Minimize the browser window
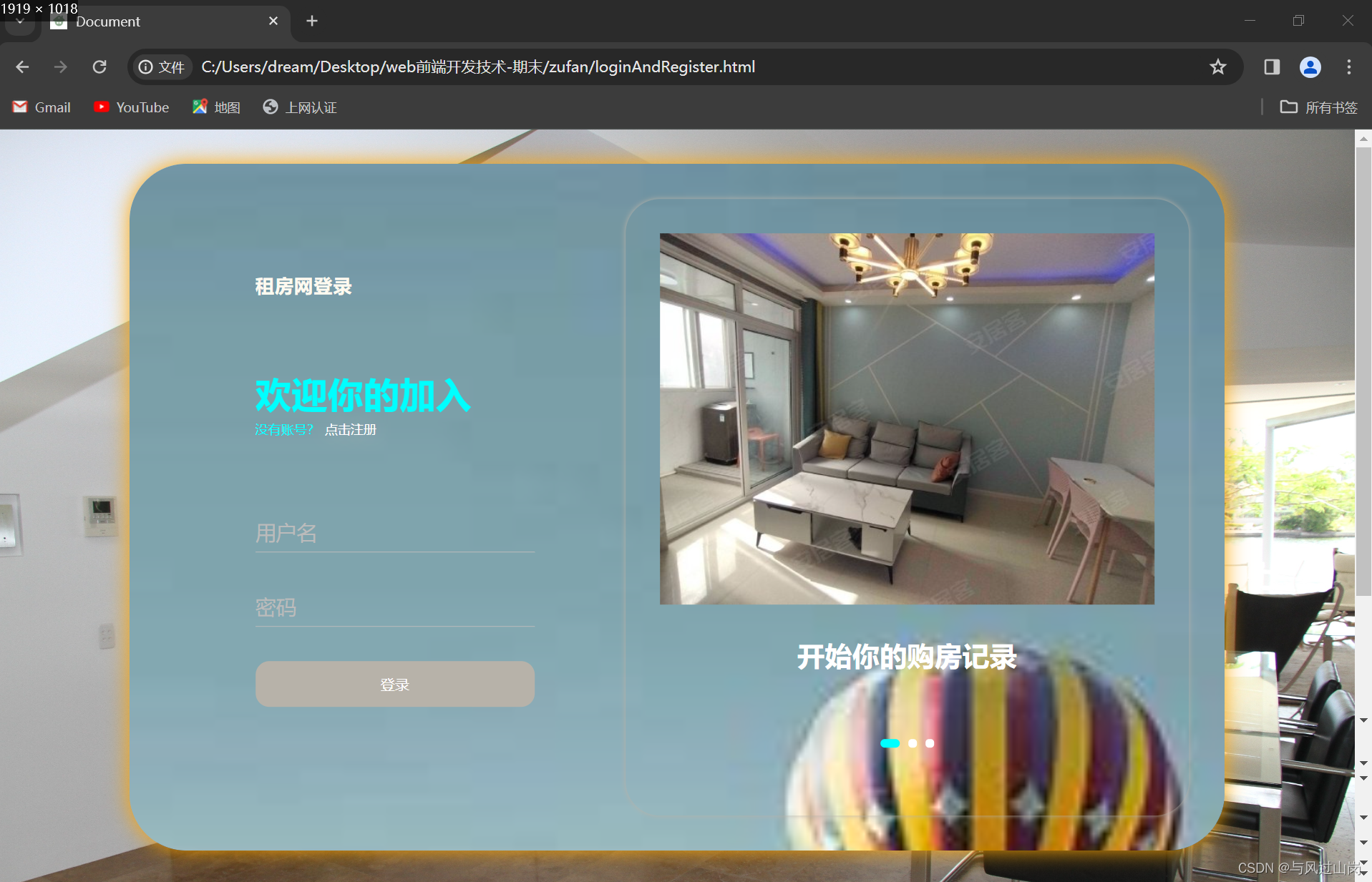Viewport: 1372px width, 882px height. (x=1250, y=21)
